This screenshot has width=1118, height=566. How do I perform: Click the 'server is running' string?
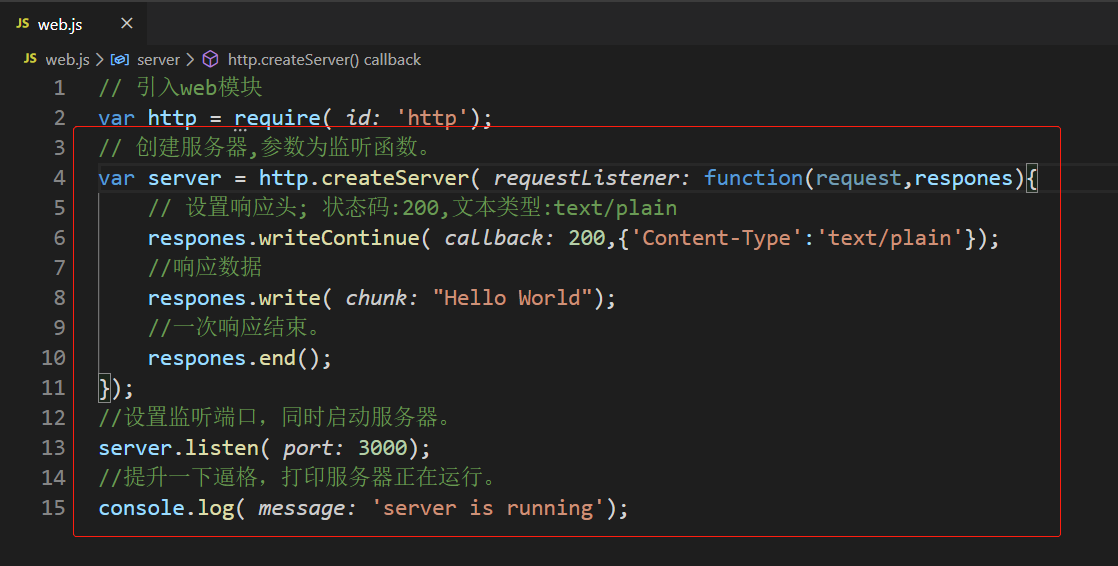click(488, 508)
